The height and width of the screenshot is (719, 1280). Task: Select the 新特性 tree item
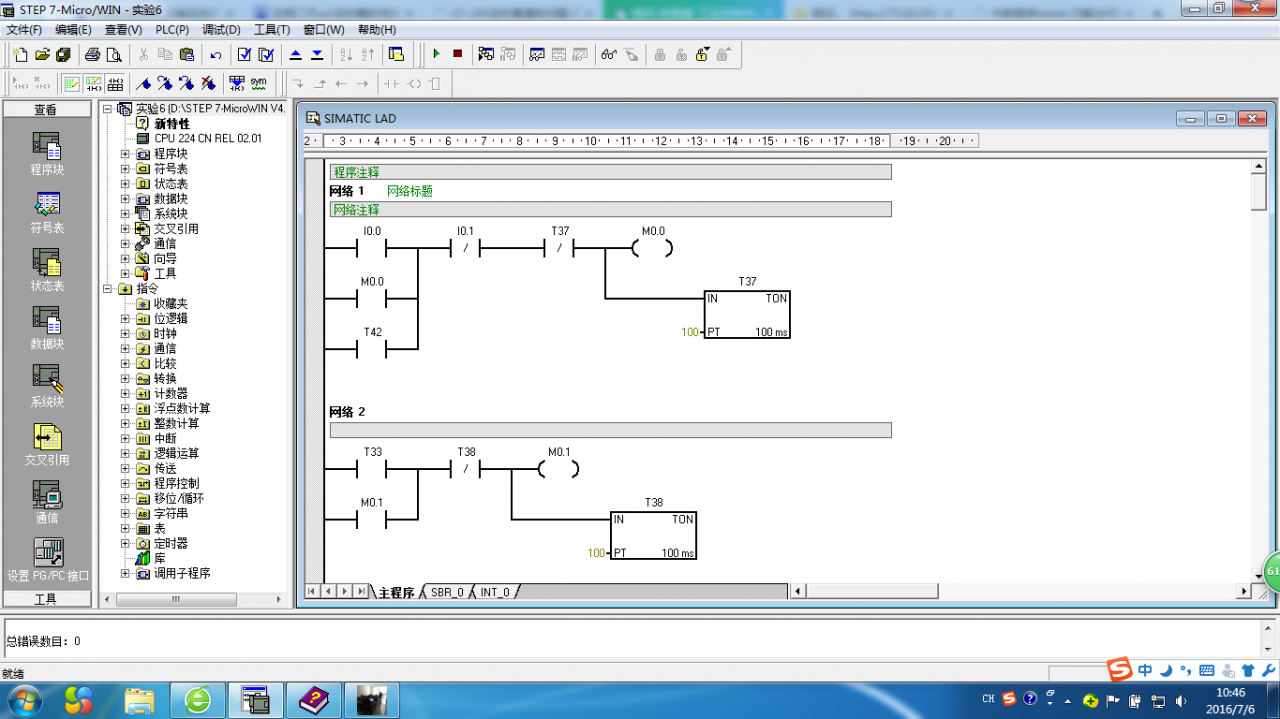pyautogui.click(x=171, y=124)
